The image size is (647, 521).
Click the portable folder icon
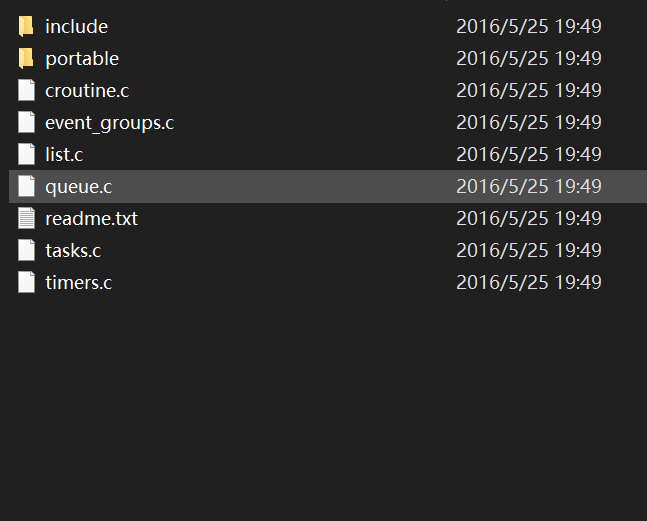click(x=26, y=59)
